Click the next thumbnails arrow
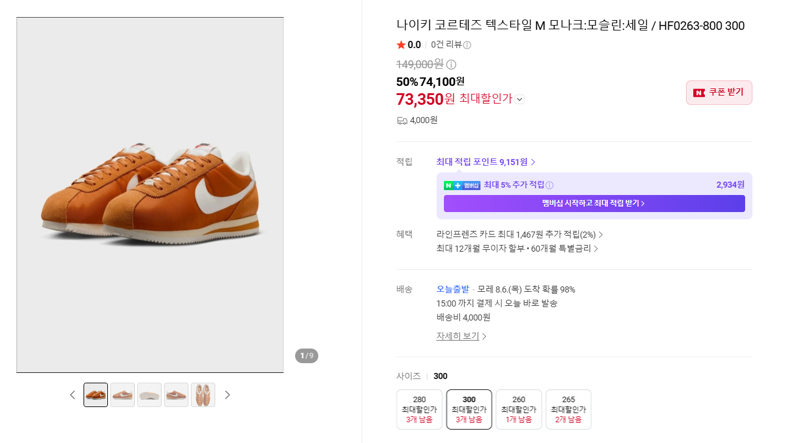The width and height of the screenshot is (800, 443). point(227,395)
